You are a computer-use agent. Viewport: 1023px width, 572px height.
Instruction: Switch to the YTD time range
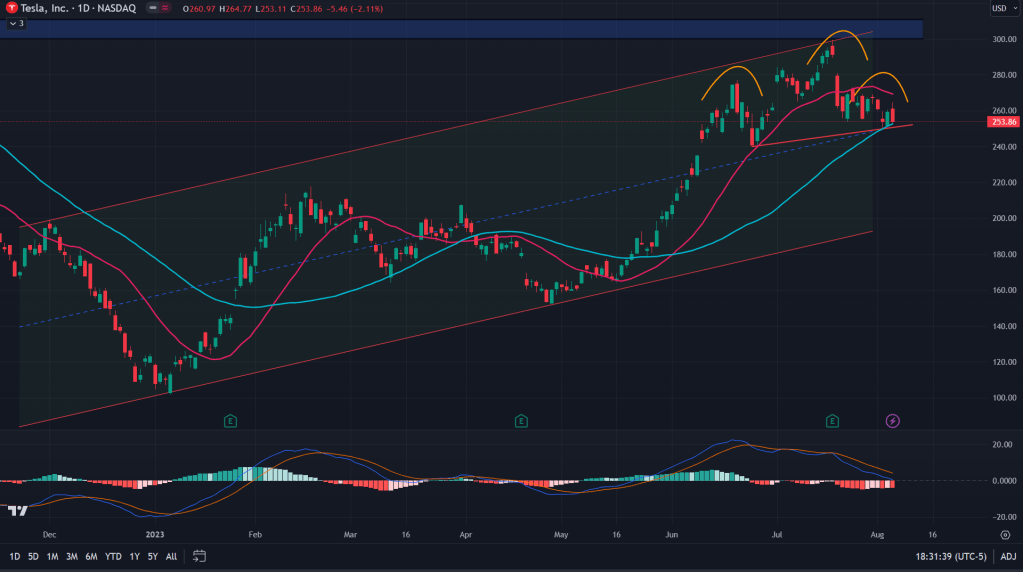tap(113, 556)
